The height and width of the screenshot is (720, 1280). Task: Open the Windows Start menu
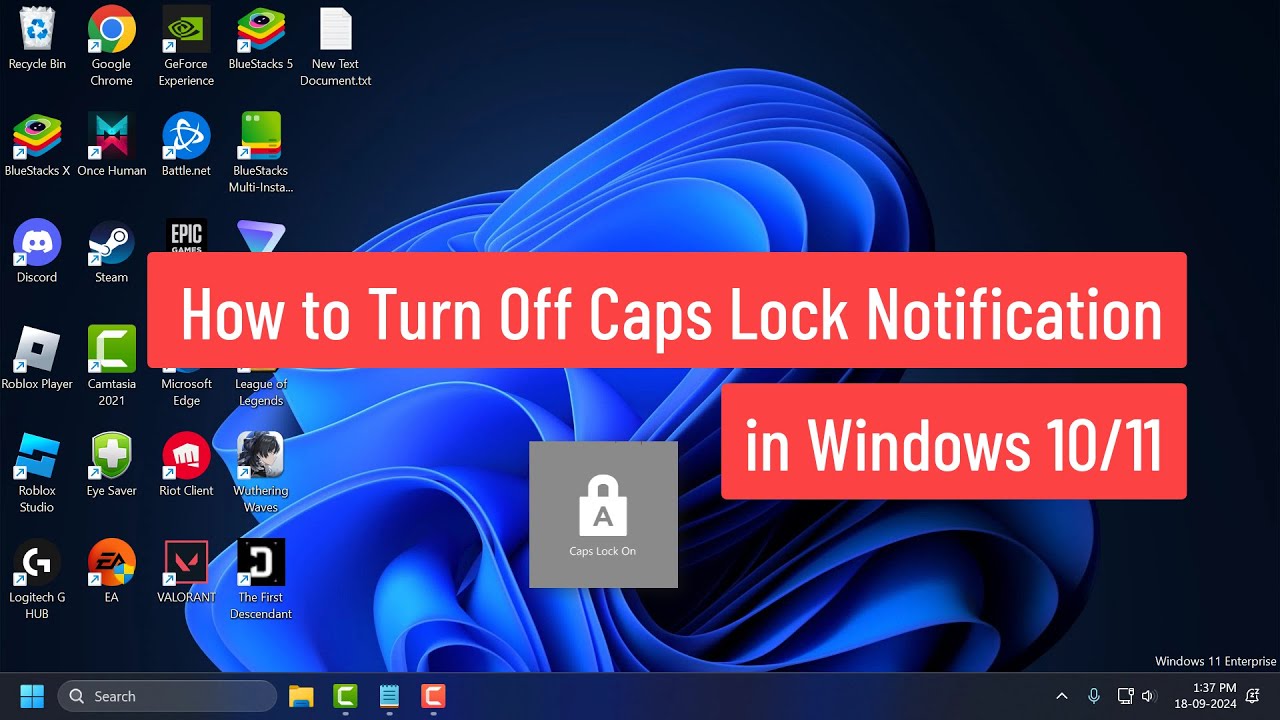32,696
